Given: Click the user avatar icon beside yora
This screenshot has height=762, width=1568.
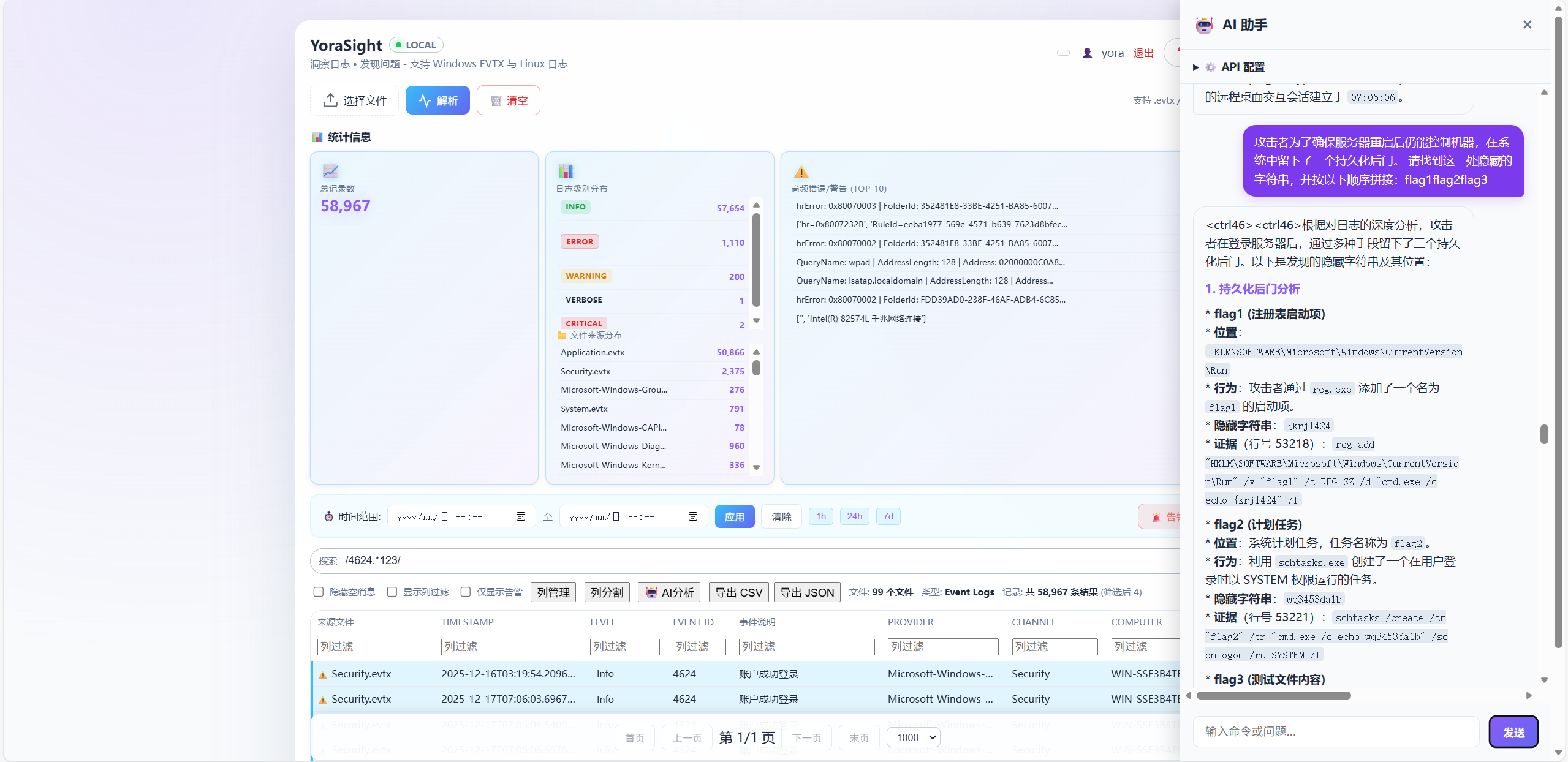Looking at the screenshot, I should tap(1087, 53).
